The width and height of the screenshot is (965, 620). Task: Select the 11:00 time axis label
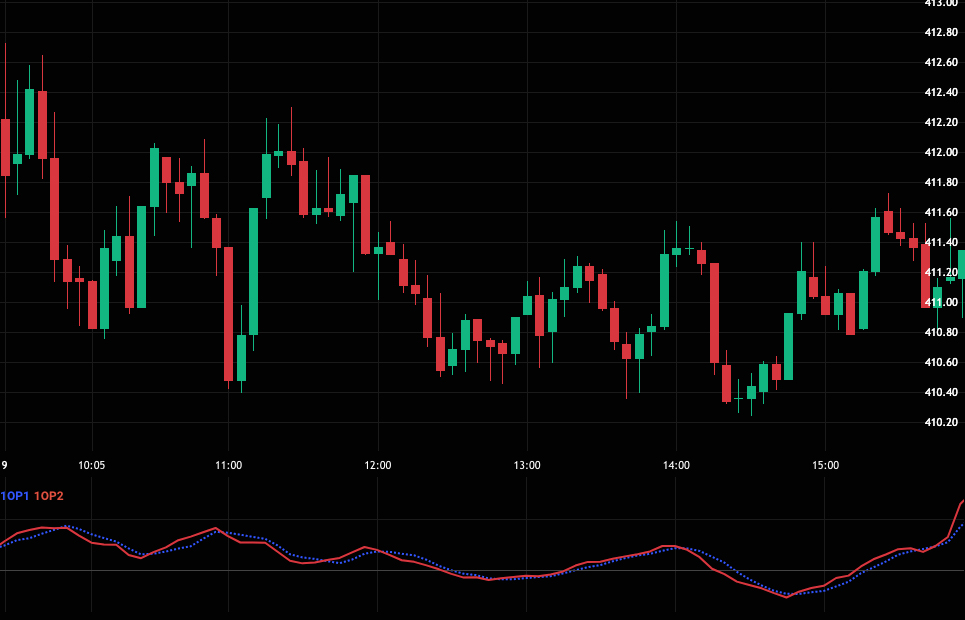[228, 465]
